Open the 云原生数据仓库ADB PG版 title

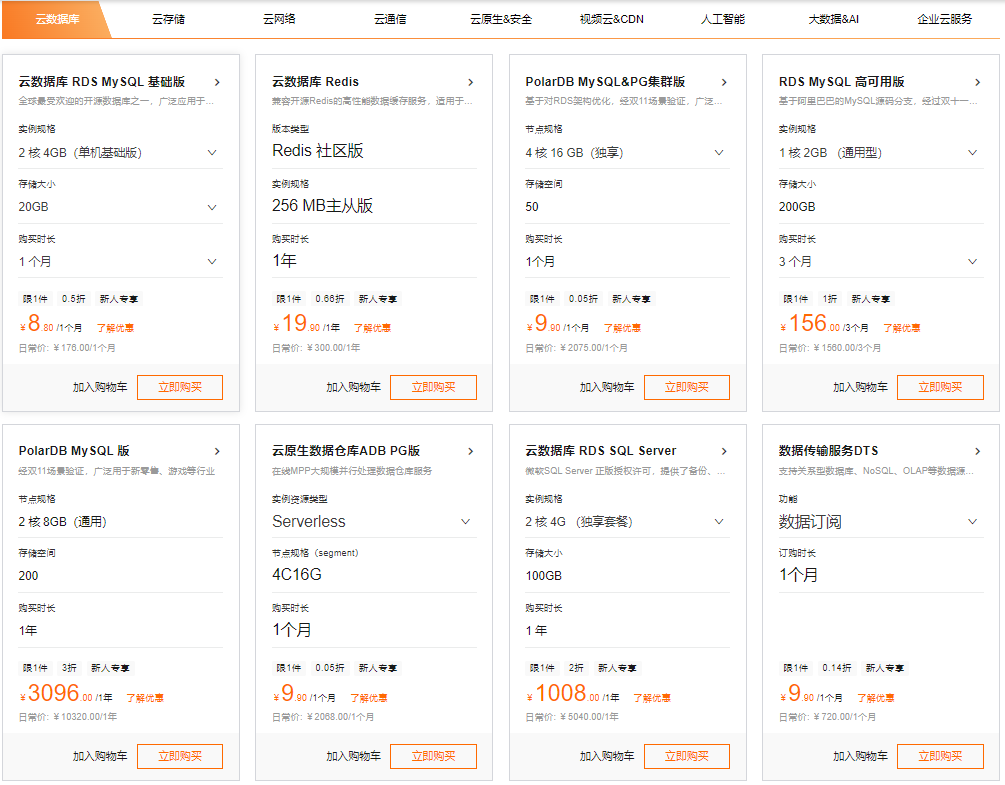(346, 451)
